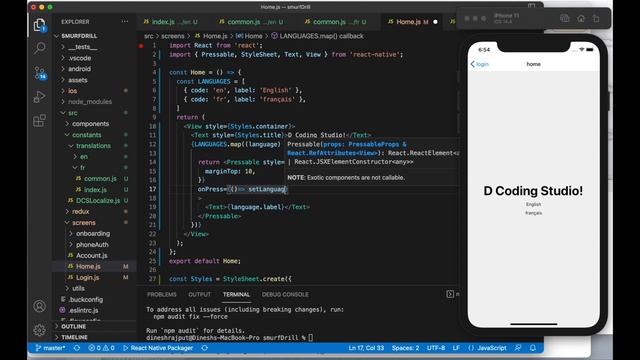The image size is (640, 360).
Task: Click Ln 17, Col 33 cursor position
Action: point(366,348)
